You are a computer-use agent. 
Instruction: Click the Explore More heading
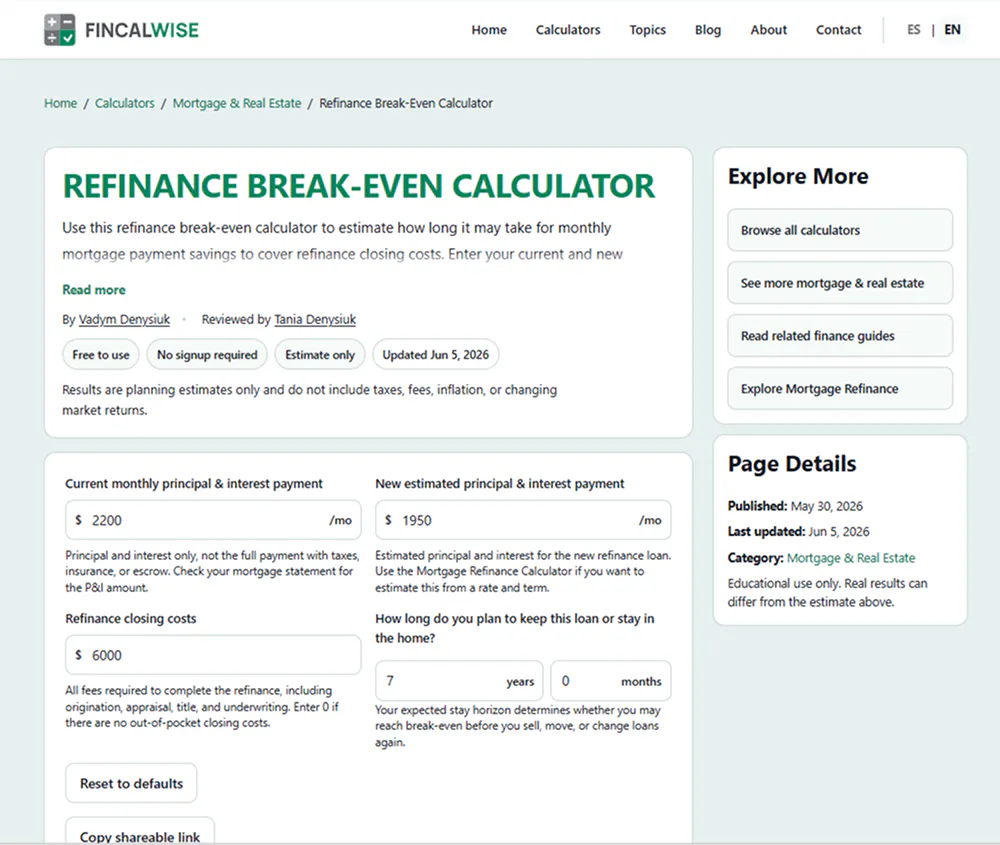798,176
